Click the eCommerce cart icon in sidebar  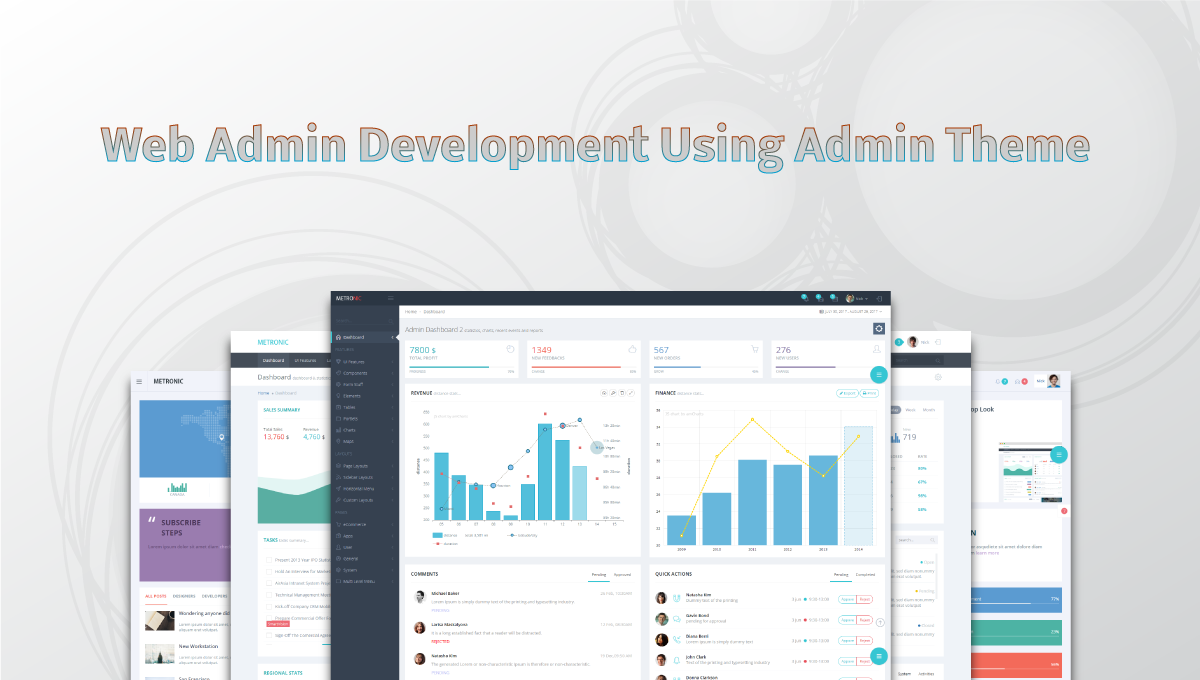click(338, 524)
